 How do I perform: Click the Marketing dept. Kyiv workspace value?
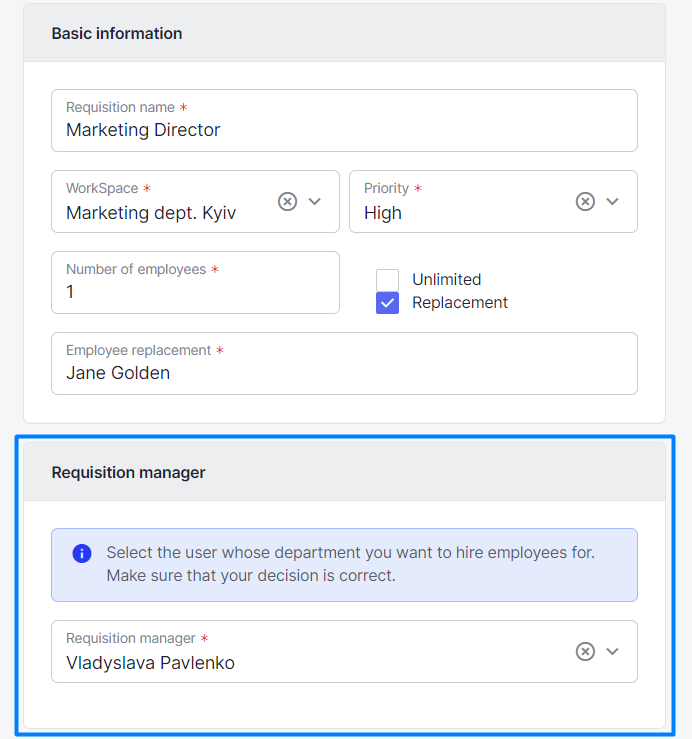[151, 213]
